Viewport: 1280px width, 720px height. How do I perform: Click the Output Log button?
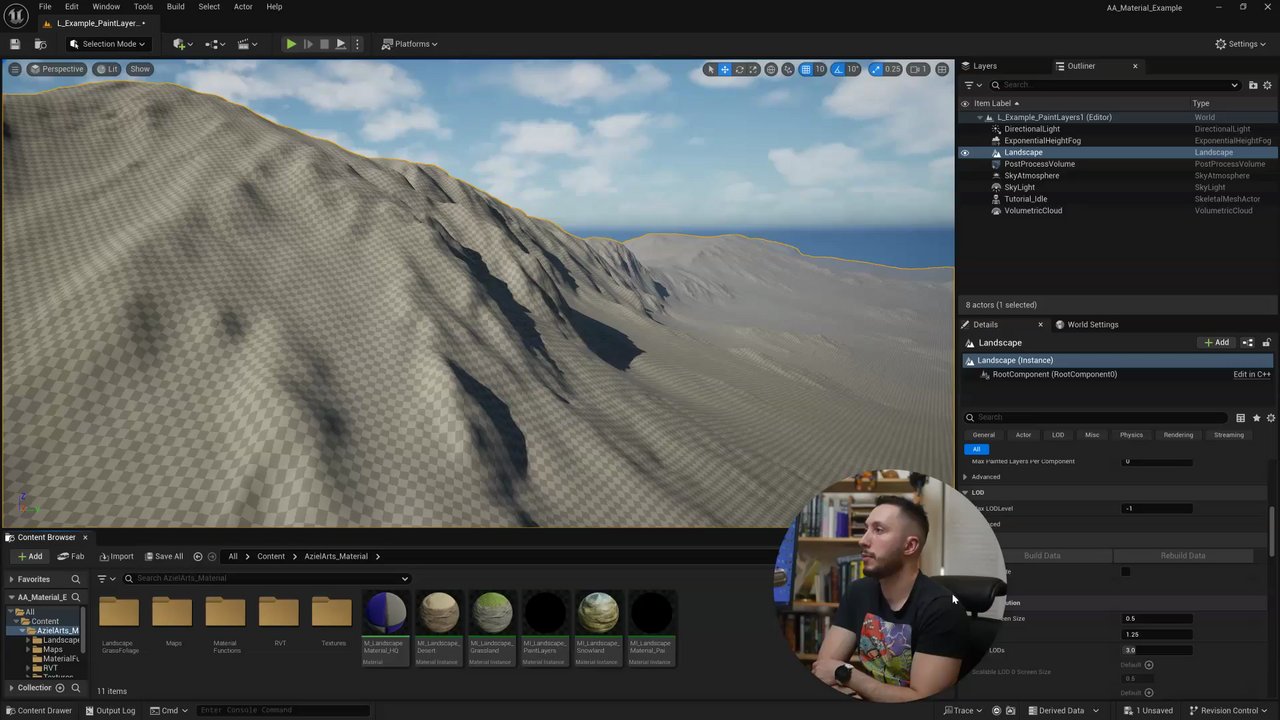click(110, 711)
